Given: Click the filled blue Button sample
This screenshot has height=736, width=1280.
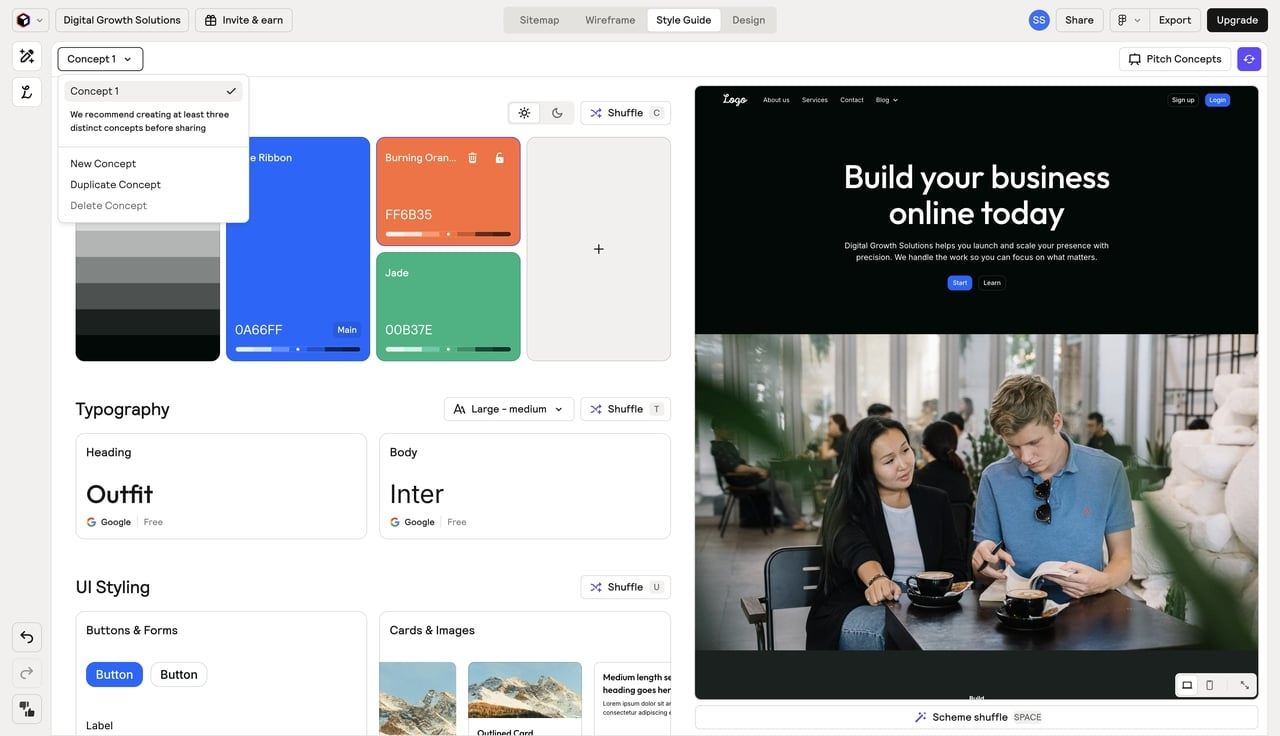Looking at the screenshot, I should coord(114,675).
